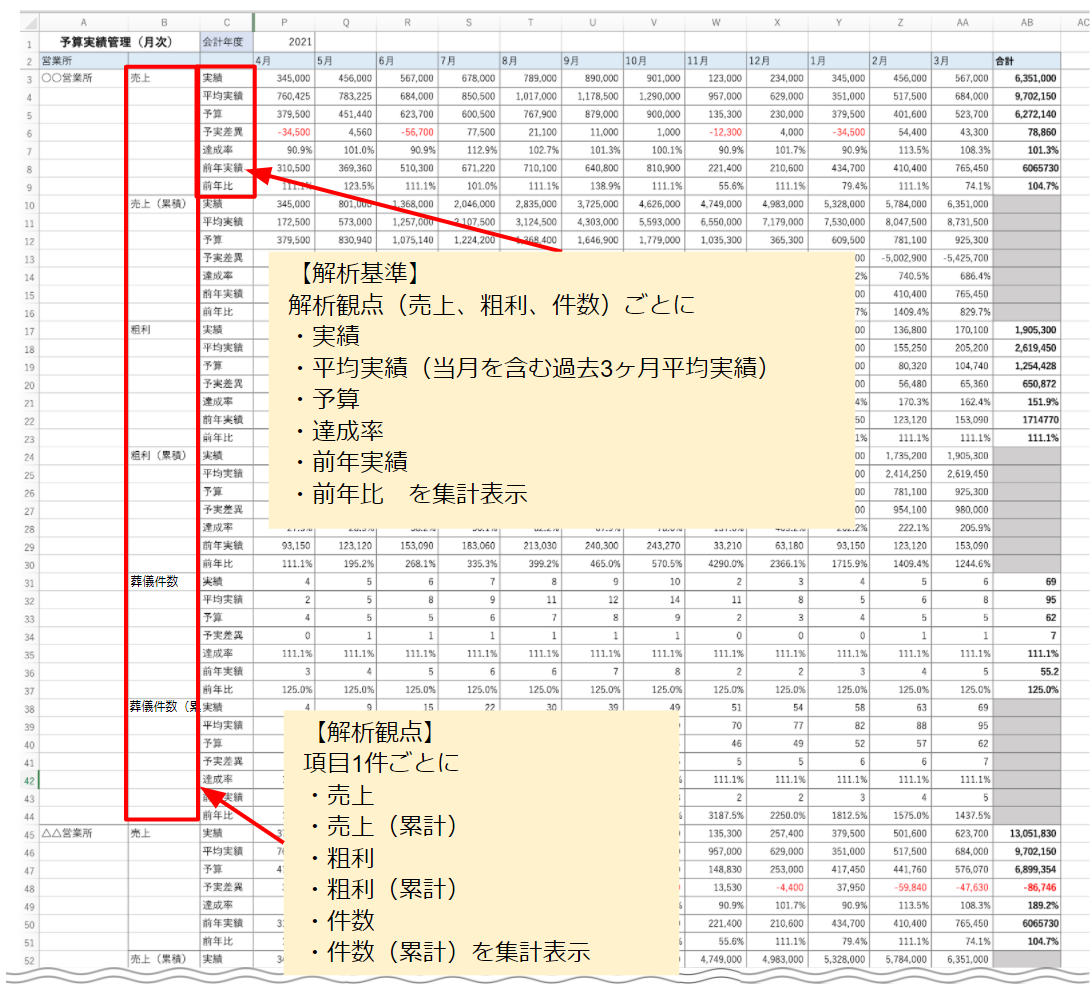Click the 13,051,830 total value cell
The width and height of the screenshot is (1091, 991).
[x=1026, y=832]
